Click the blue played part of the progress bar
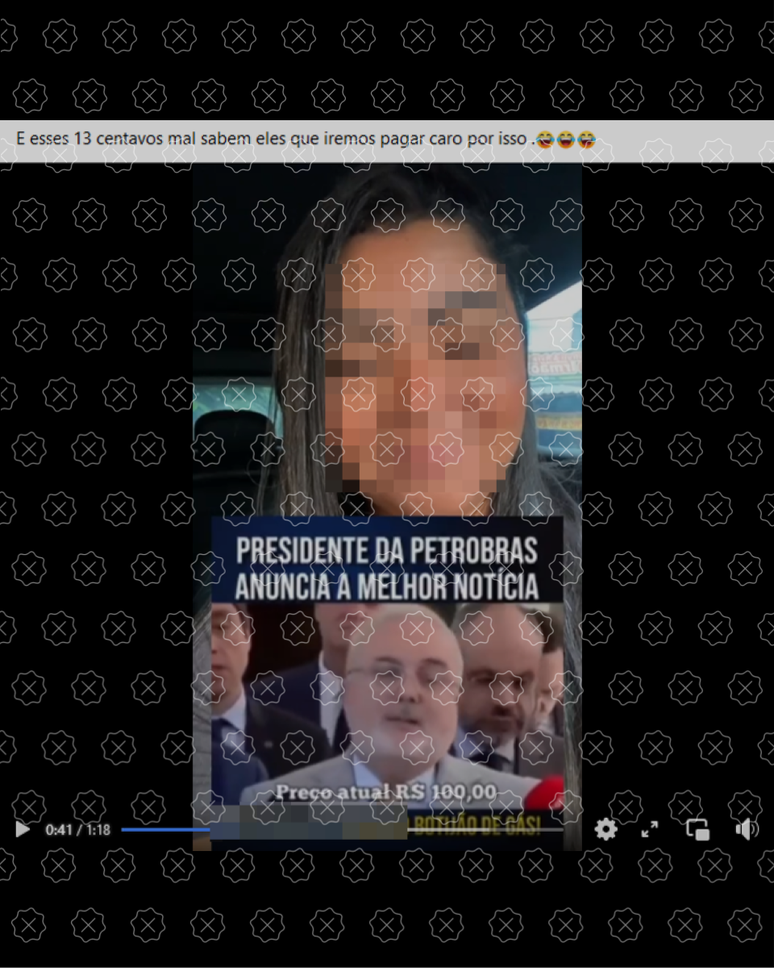The image size is (774, 968). coord(165,829)
